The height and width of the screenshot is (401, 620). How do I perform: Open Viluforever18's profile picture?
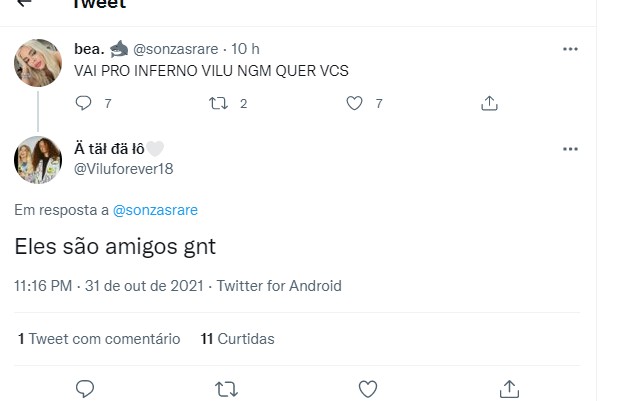(x=39, y=159)
